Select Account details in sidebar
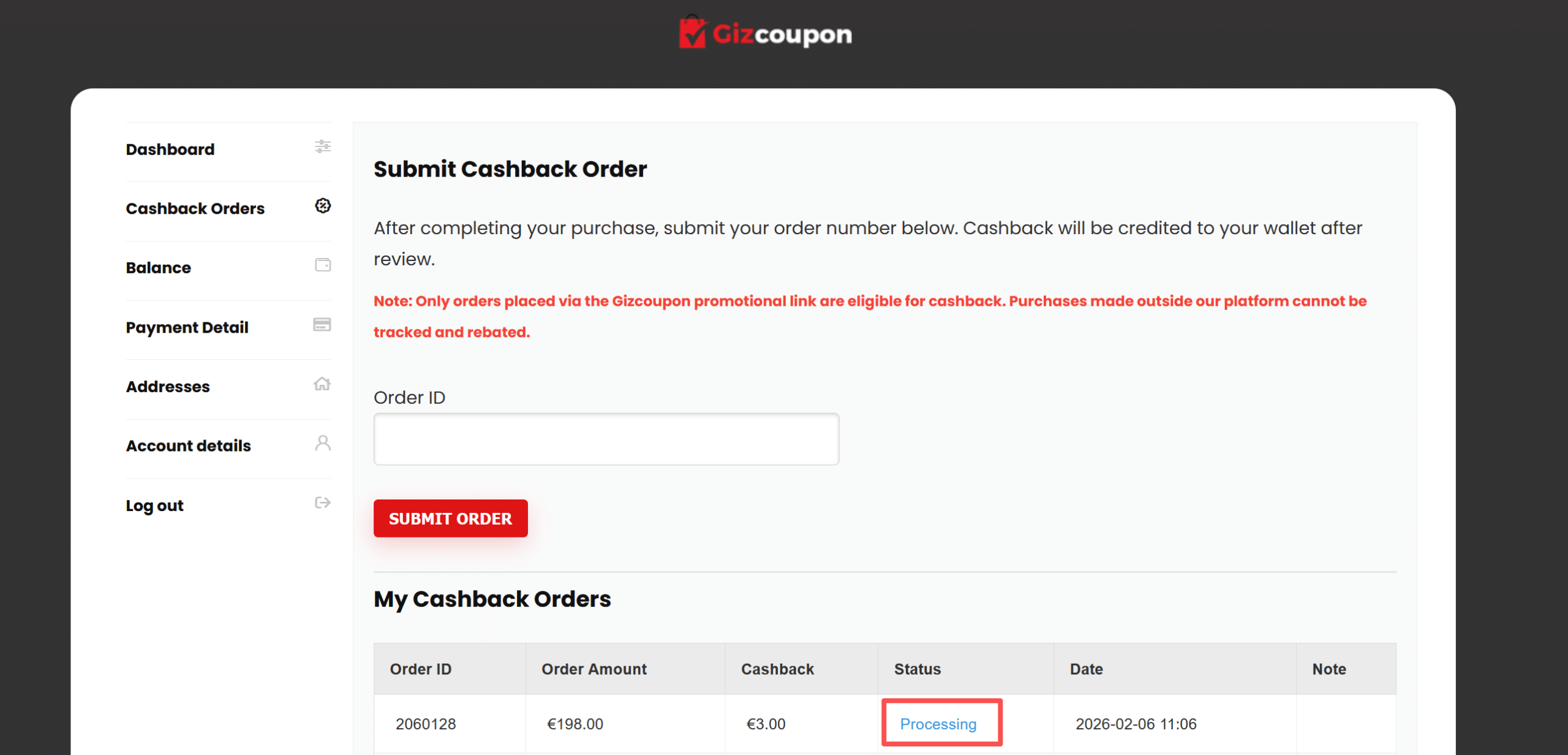This screenshot has width=1568, height=755. 189,446
